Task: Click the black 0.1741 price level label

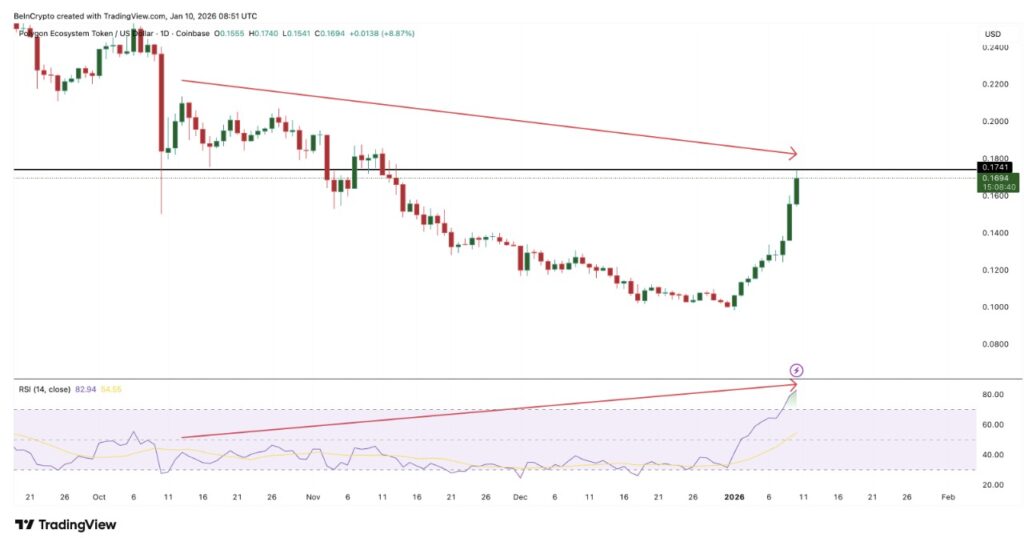Action: click(x=997, y=167)
